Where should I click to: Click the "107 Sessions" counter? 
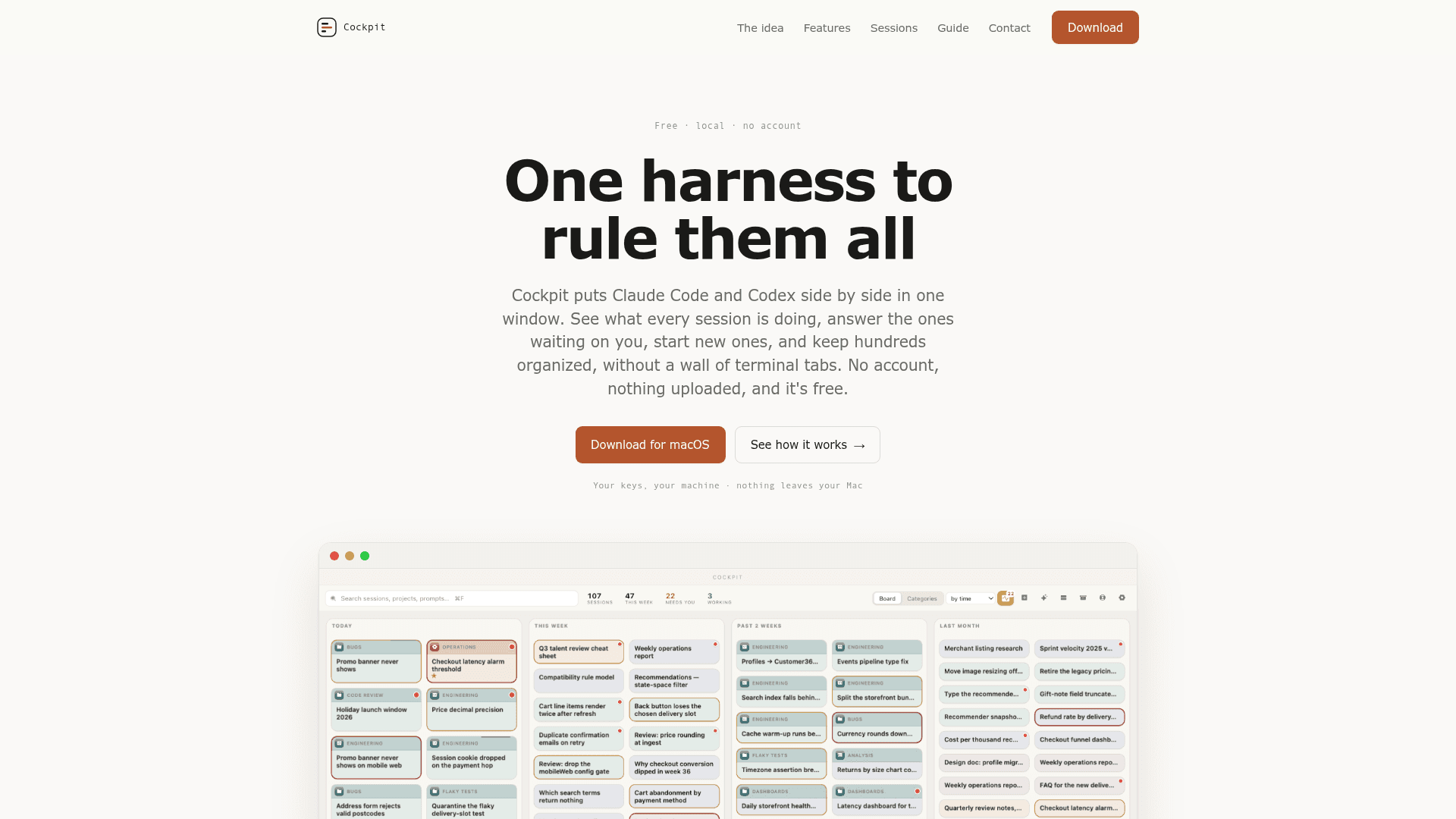599,598
